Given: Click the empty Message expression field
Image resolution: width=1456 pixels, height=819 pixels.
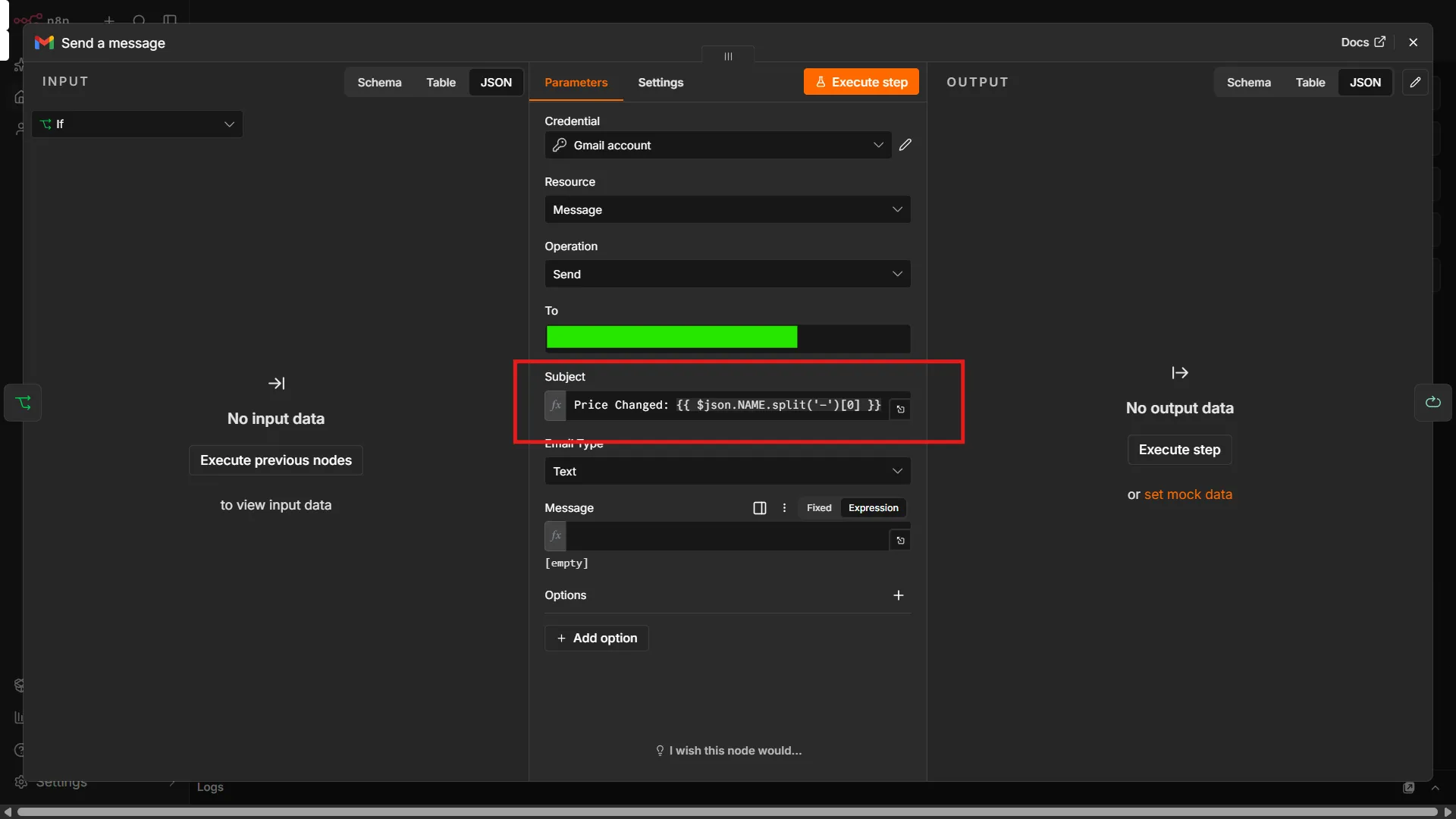Looking at the screenshot, I should point(727,536).
